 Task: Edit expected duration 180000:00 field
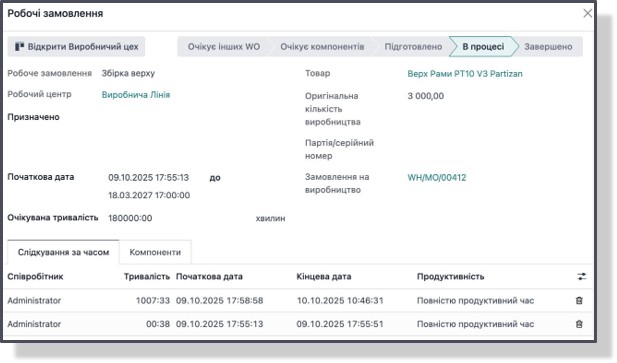[130, 218]
